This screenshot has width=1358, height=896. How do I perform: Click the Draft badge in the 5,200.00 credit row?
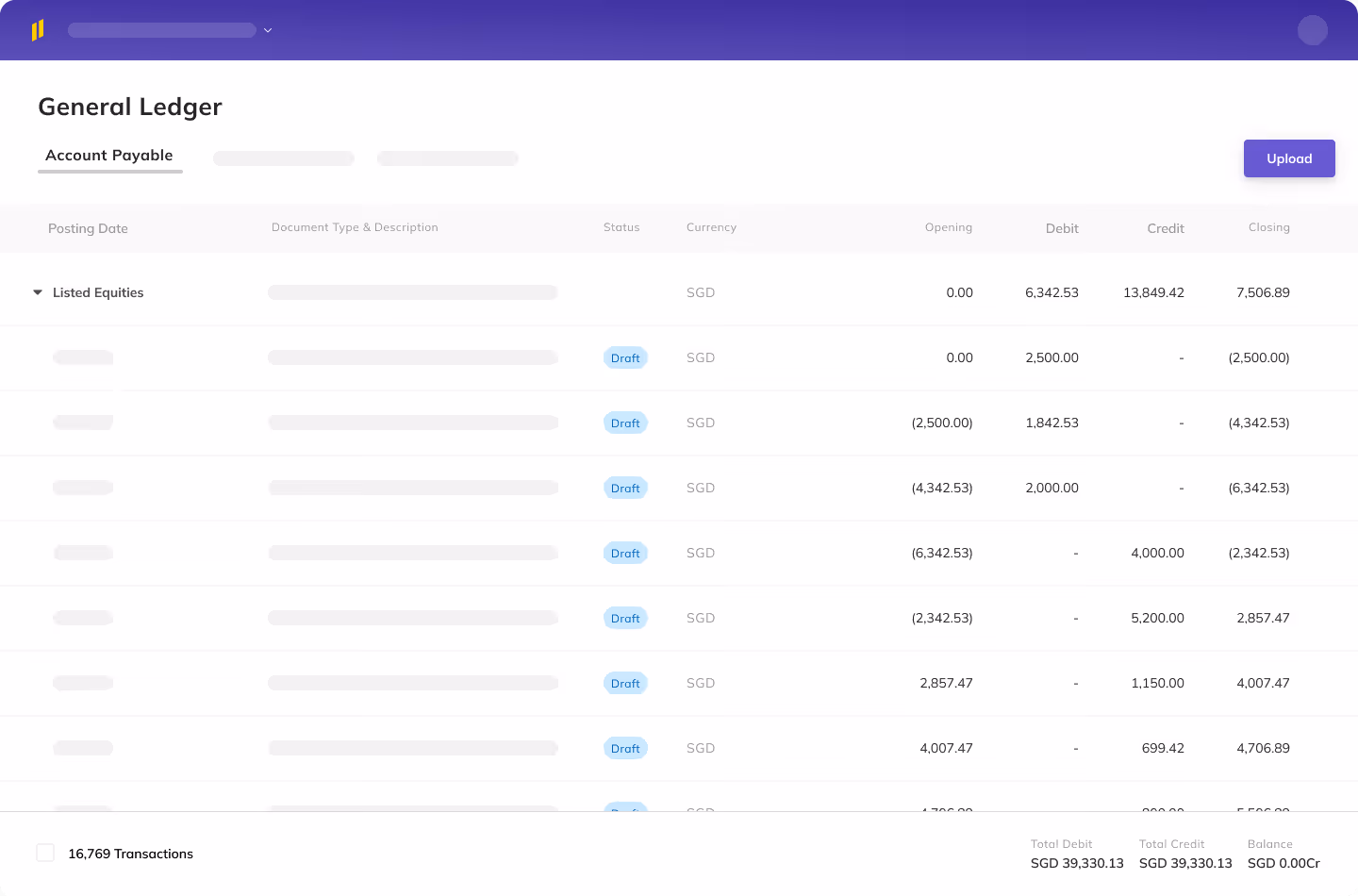625,618
